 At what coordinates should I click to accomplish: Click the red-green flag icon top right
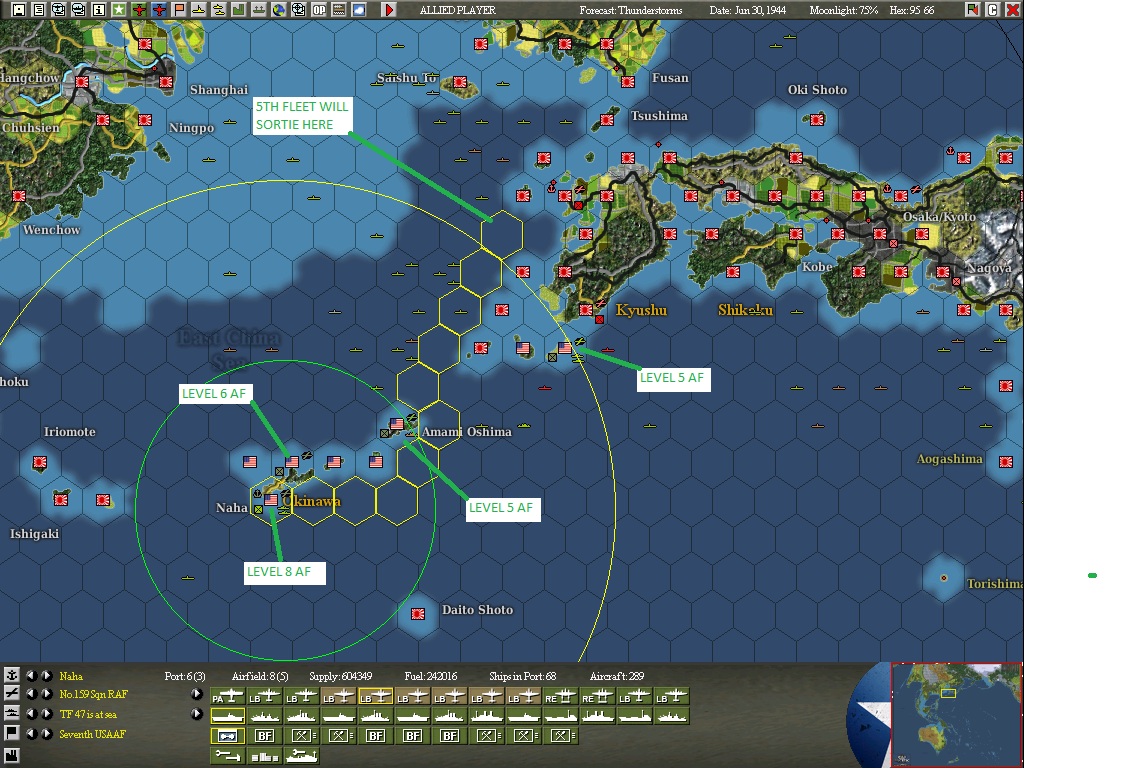coord(972,10)
